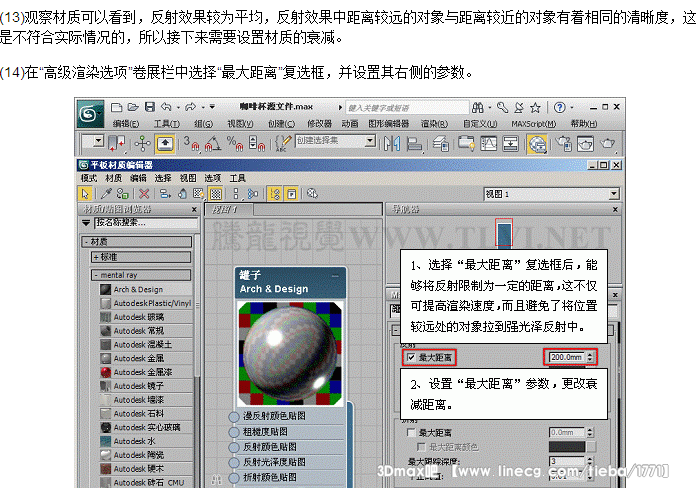Click the Mirror tool icon

click(393, 143)
